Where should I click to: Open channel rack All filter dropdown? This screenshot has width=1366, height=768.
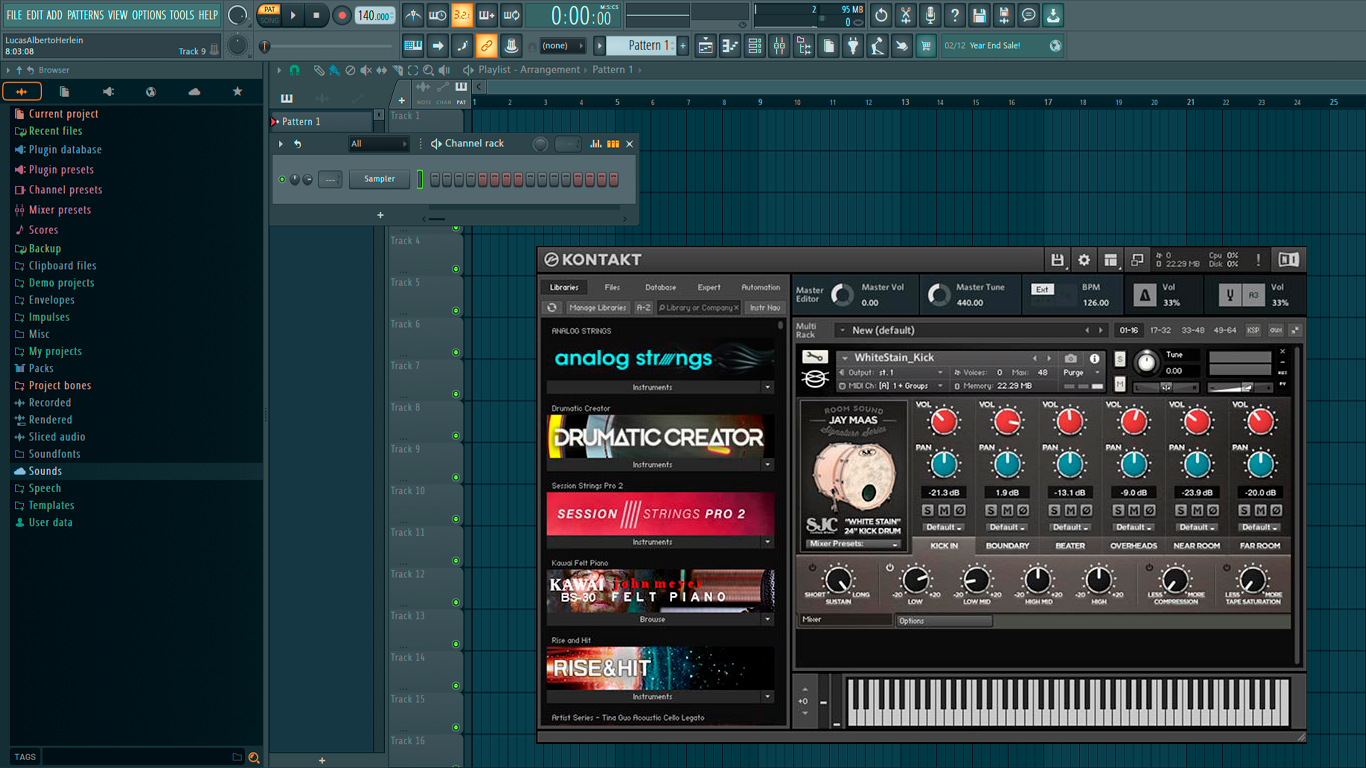pos(378,144)
